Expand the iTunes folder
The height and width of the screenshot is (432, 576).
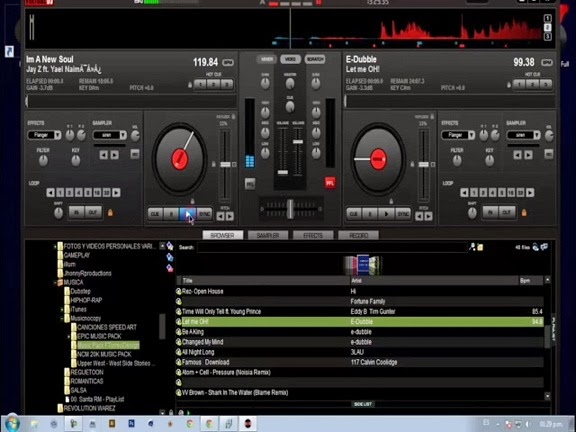pos(62,310)
